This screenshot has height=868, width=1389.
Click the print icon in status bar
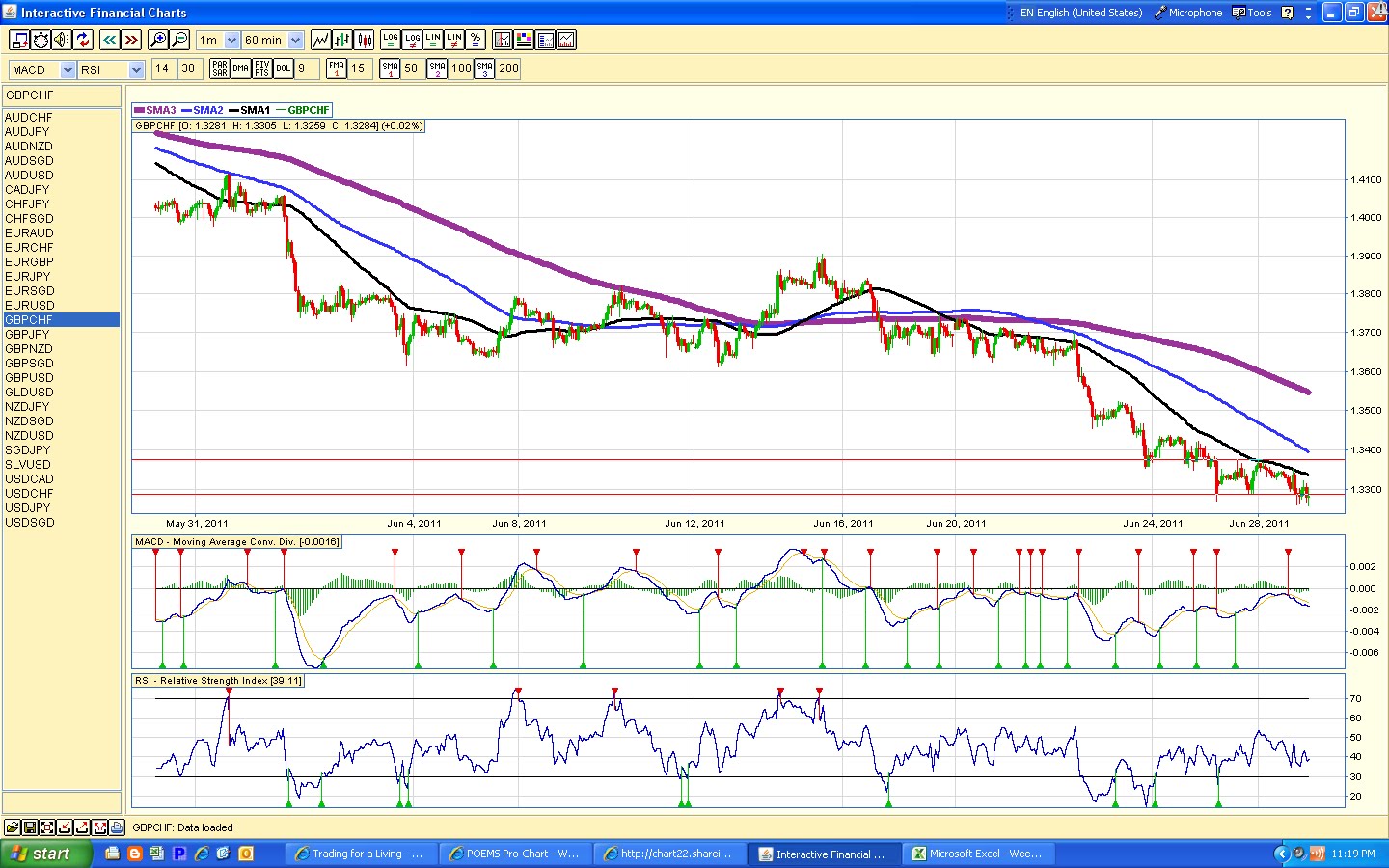[117, 827]
